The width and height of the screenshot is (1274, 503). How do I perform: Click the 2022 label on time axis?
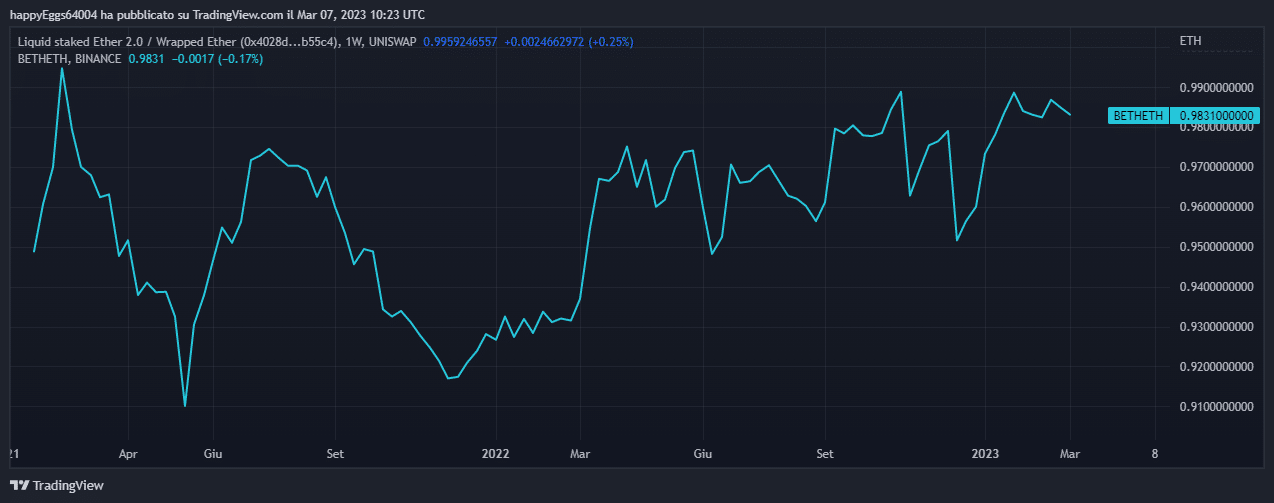pyautogui.click(x=495, y=453)
